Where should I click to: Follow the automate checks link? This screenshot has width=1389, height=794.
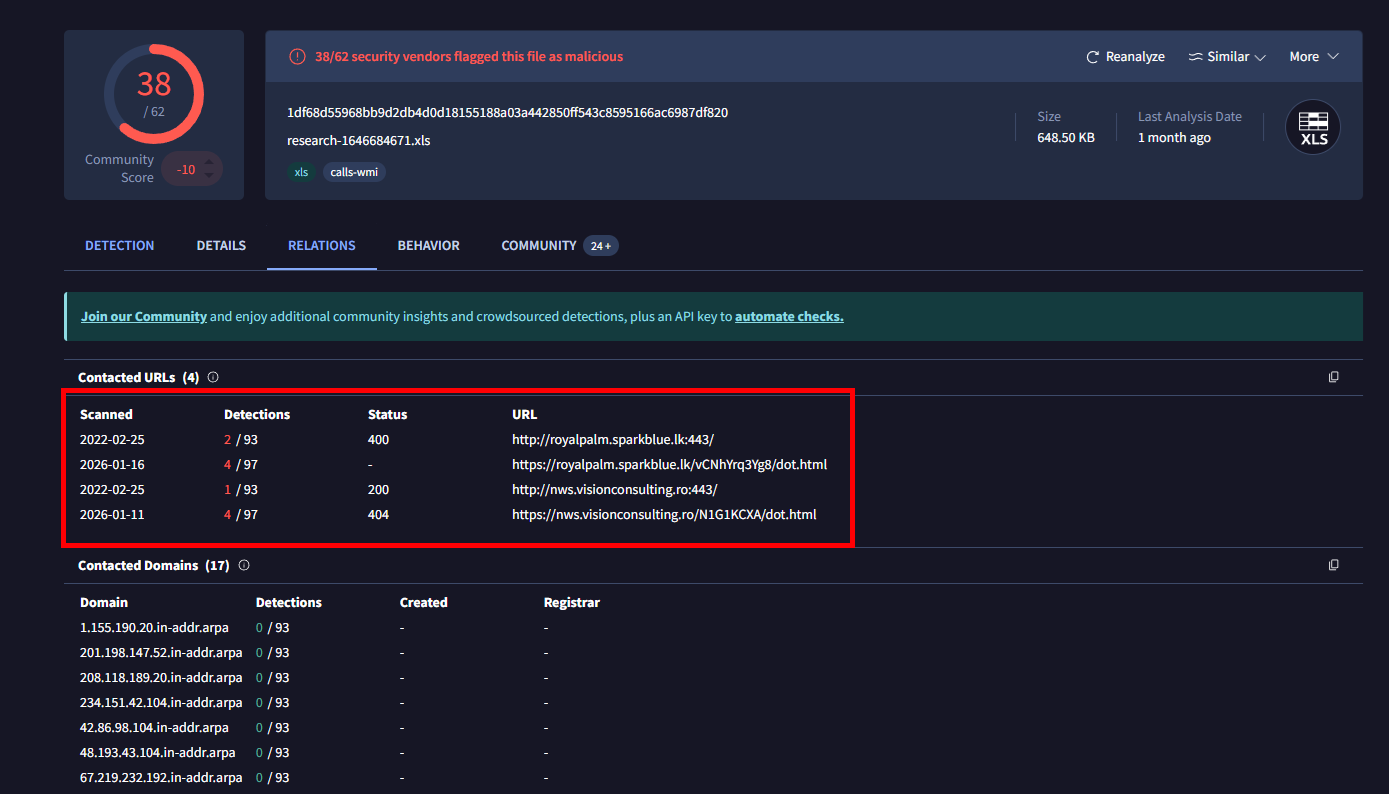pos(789,316)
